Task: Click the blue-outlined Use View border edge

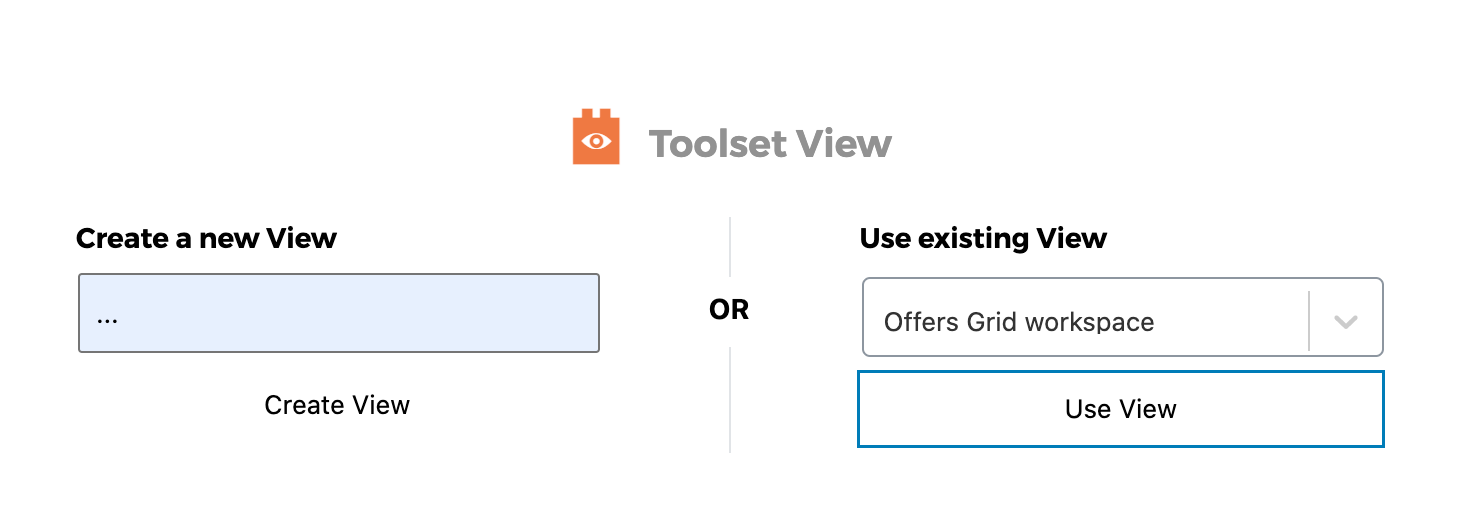Action: (x=1121, y=372)
